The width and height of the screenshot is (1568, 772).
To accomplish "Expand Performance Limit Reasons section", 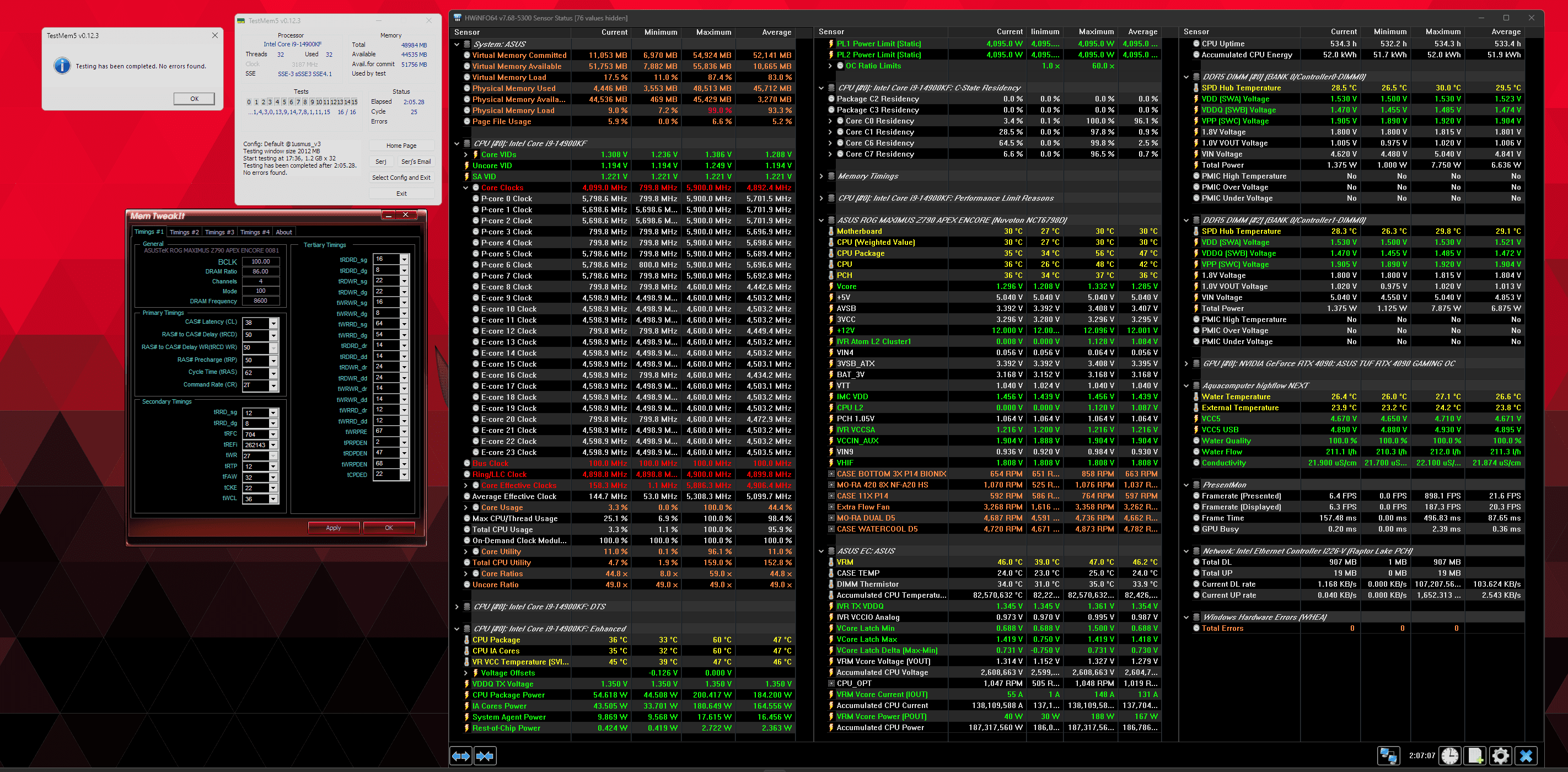I will (x=821, y=199).
